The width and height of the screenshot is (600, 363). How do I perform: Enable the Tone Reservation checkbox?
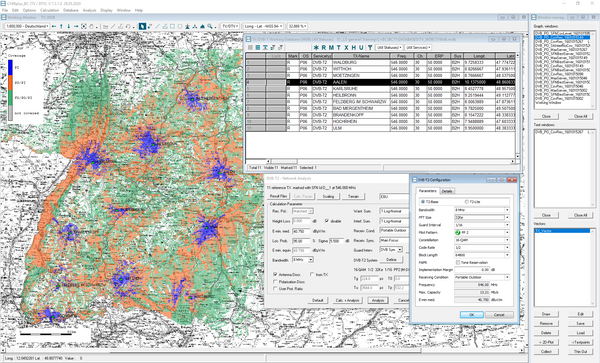(x=458, y=262)
